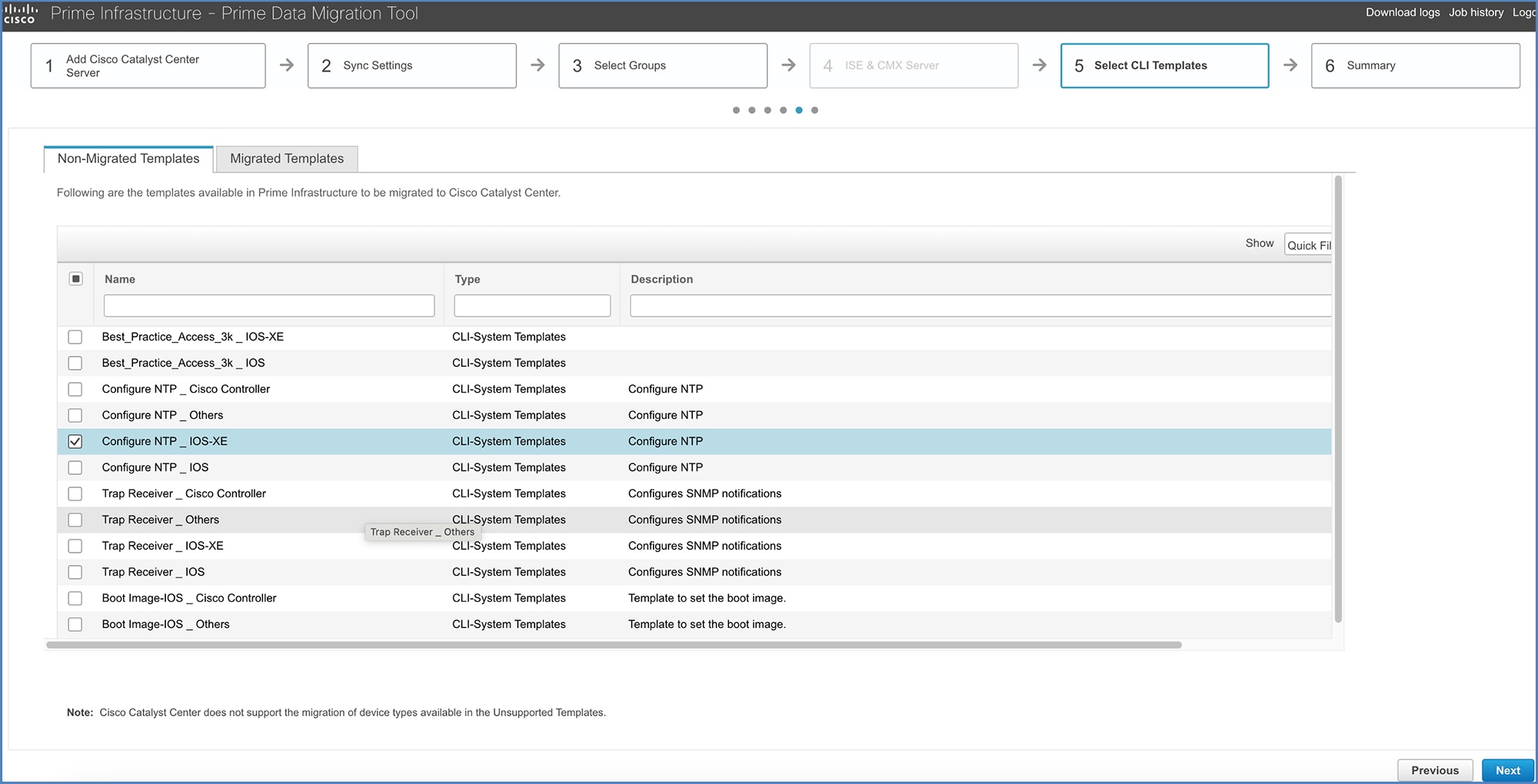
Task: Click Boot Image-IOS _ Cisco Controller name cell
Action: tap(189, 598)
